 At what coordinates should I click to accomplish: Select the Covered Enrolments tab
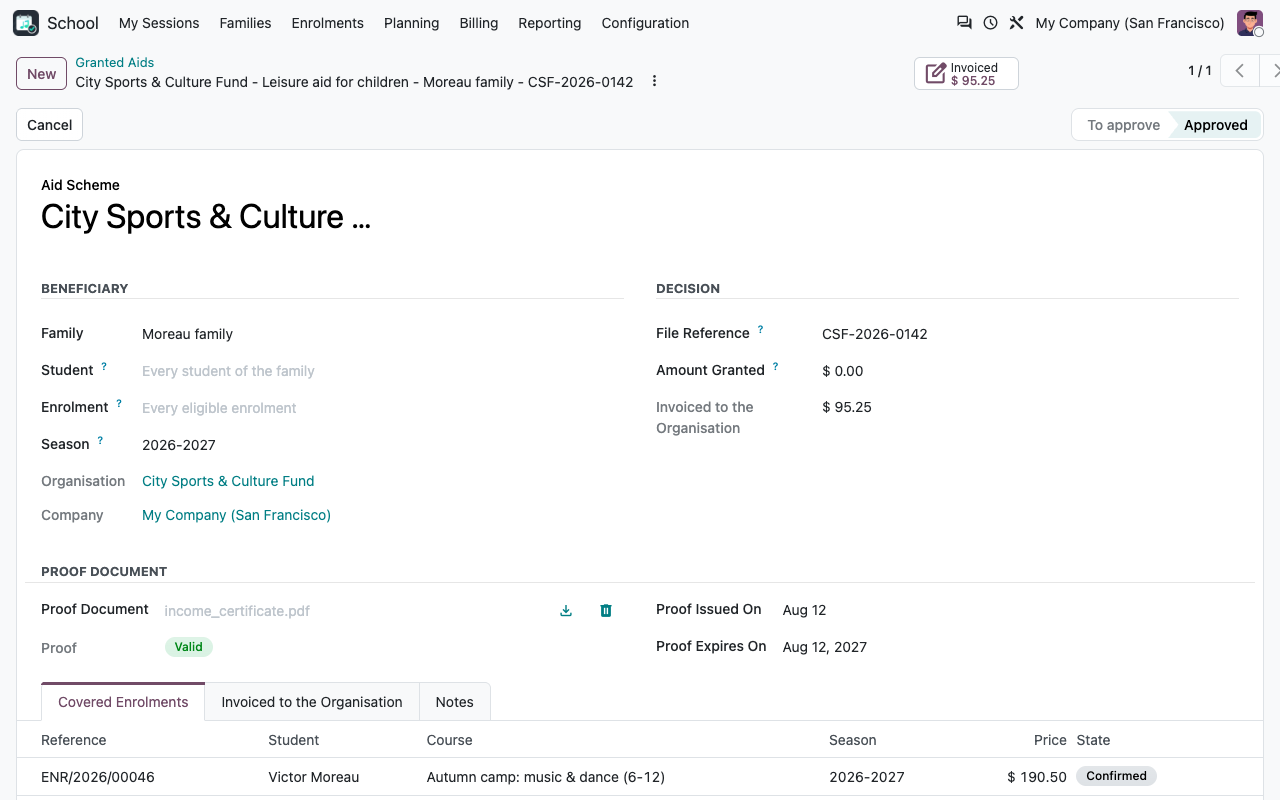click(x=123, y=702)
